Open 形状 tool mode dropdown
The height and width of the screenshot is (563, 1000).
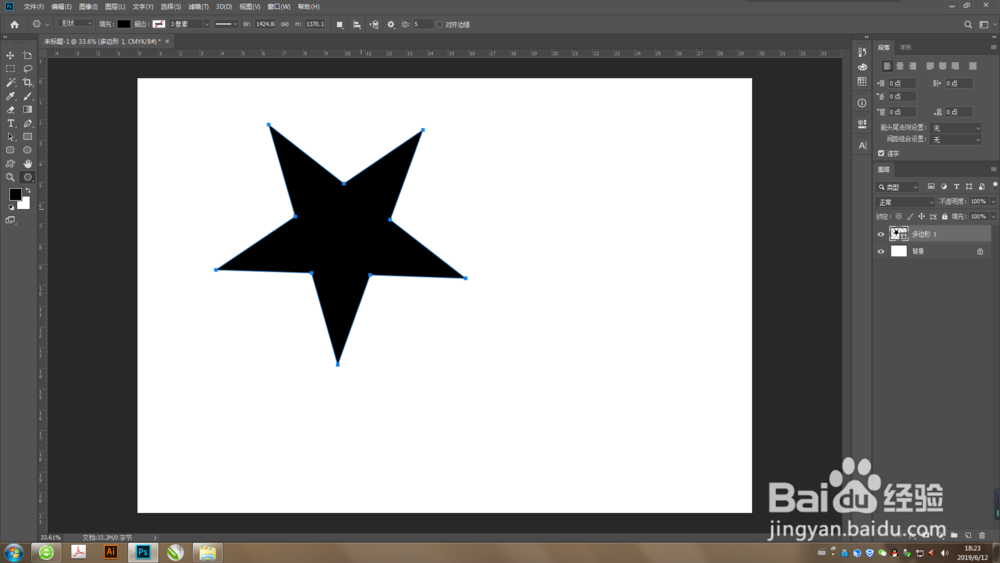[75, 24]
